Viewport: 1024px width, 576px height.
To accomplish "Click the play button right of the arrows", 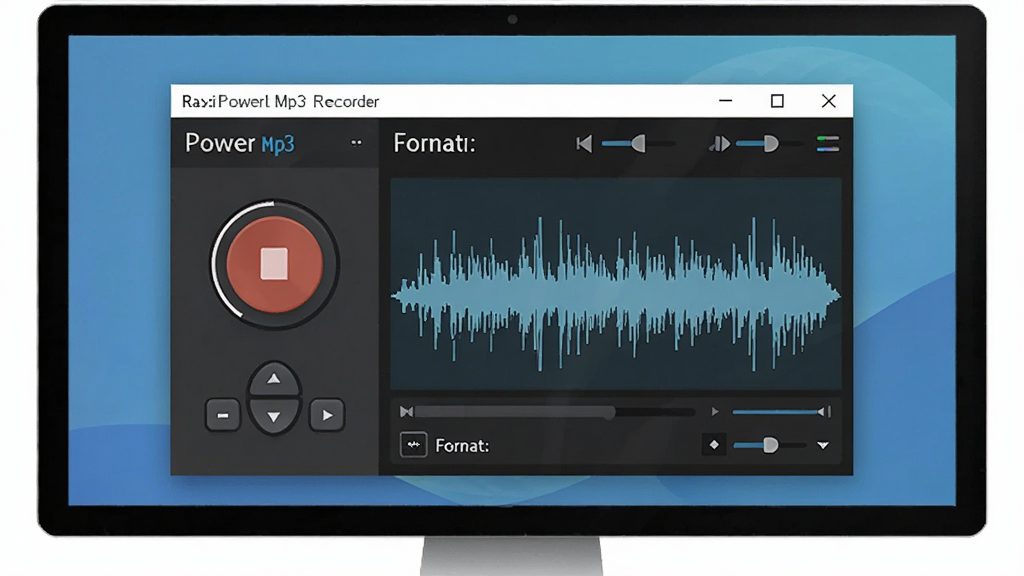I will coord(327,415).
